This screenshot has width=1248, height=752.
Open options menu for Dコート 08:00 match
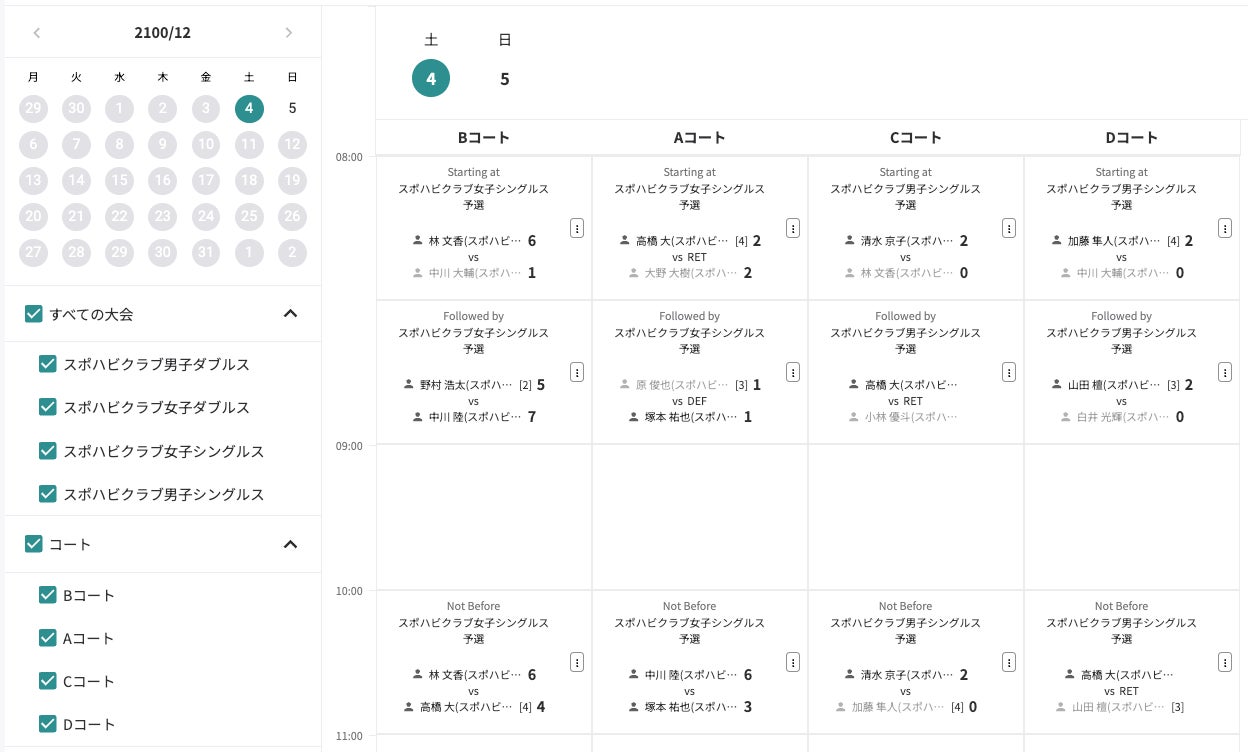[1225, 228]
